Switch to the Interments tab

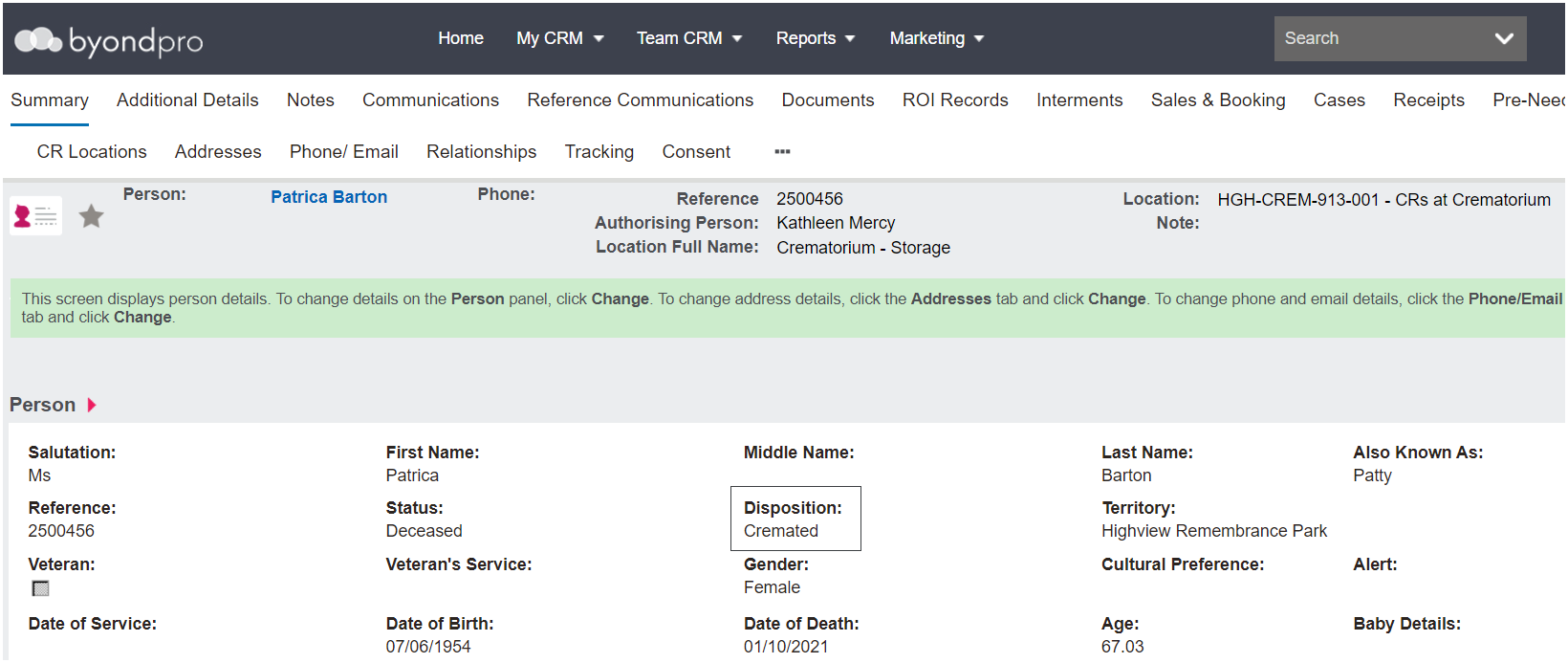pos(1079,100)
